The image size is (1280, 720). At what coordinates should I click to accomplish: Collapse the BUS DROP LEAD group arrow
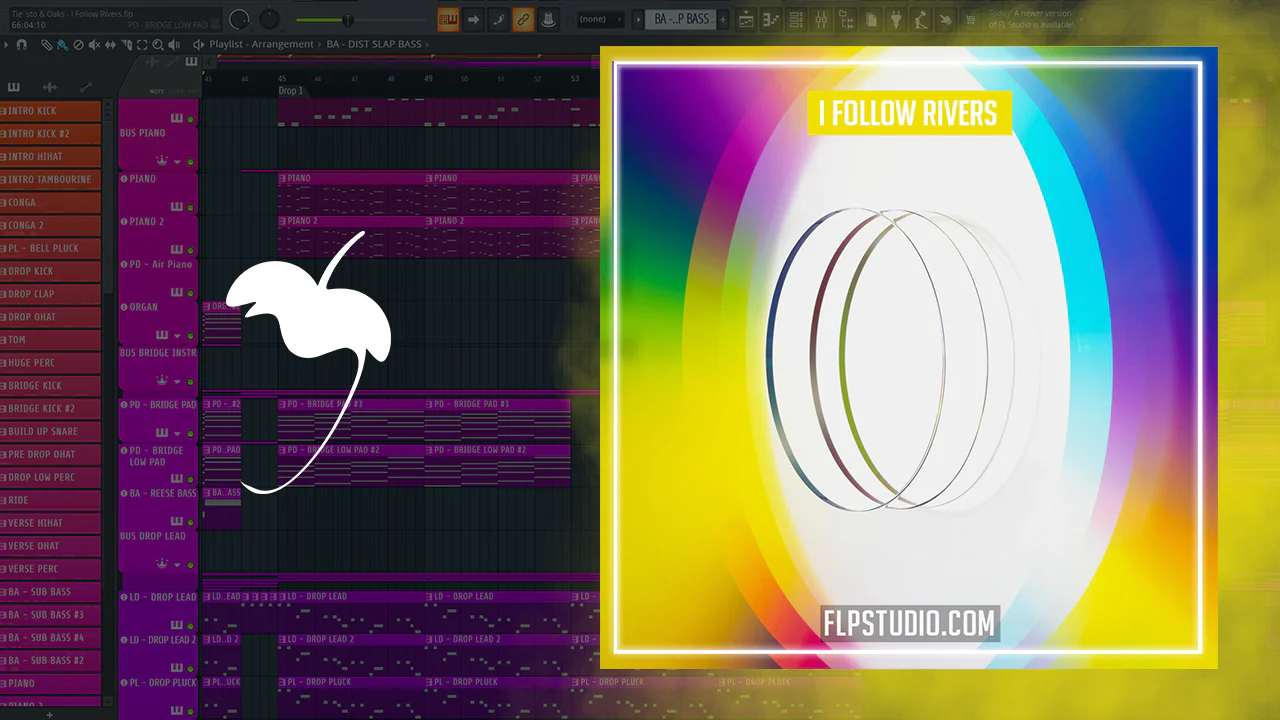click(x=178, y=565)
